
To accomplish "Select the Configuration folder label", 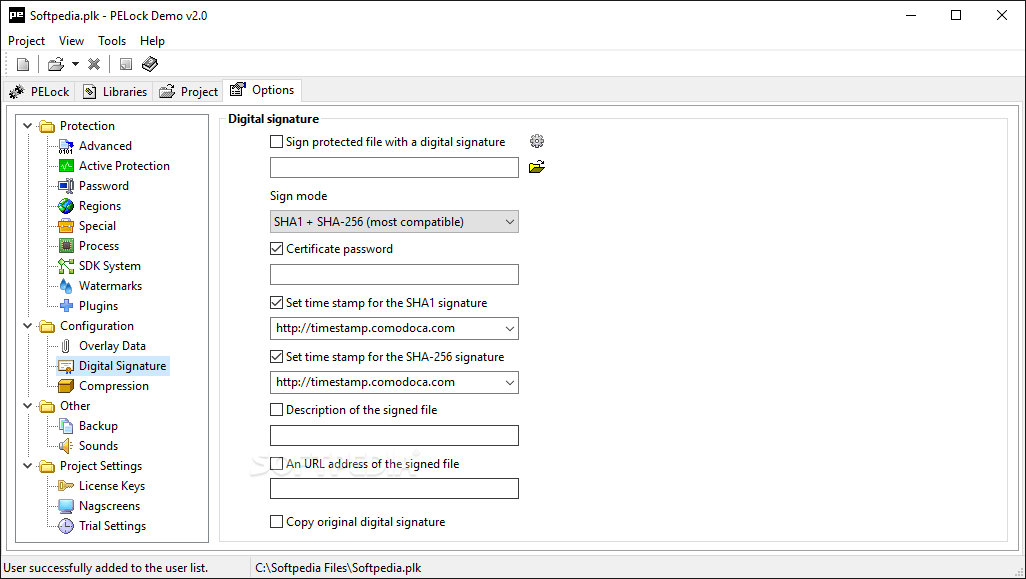I will pyautogui.click(x=97, y=326).
